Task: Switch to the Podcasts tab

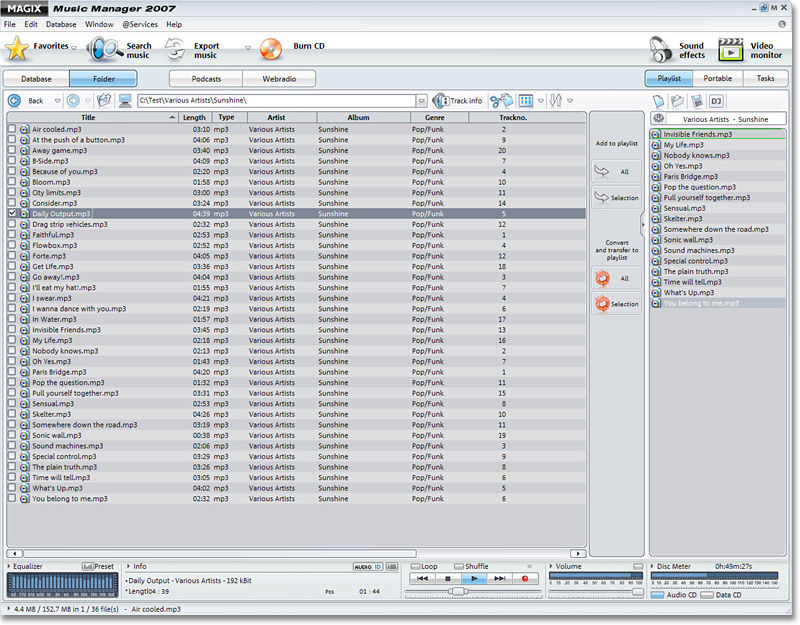Action: click(x=206, y=79)
